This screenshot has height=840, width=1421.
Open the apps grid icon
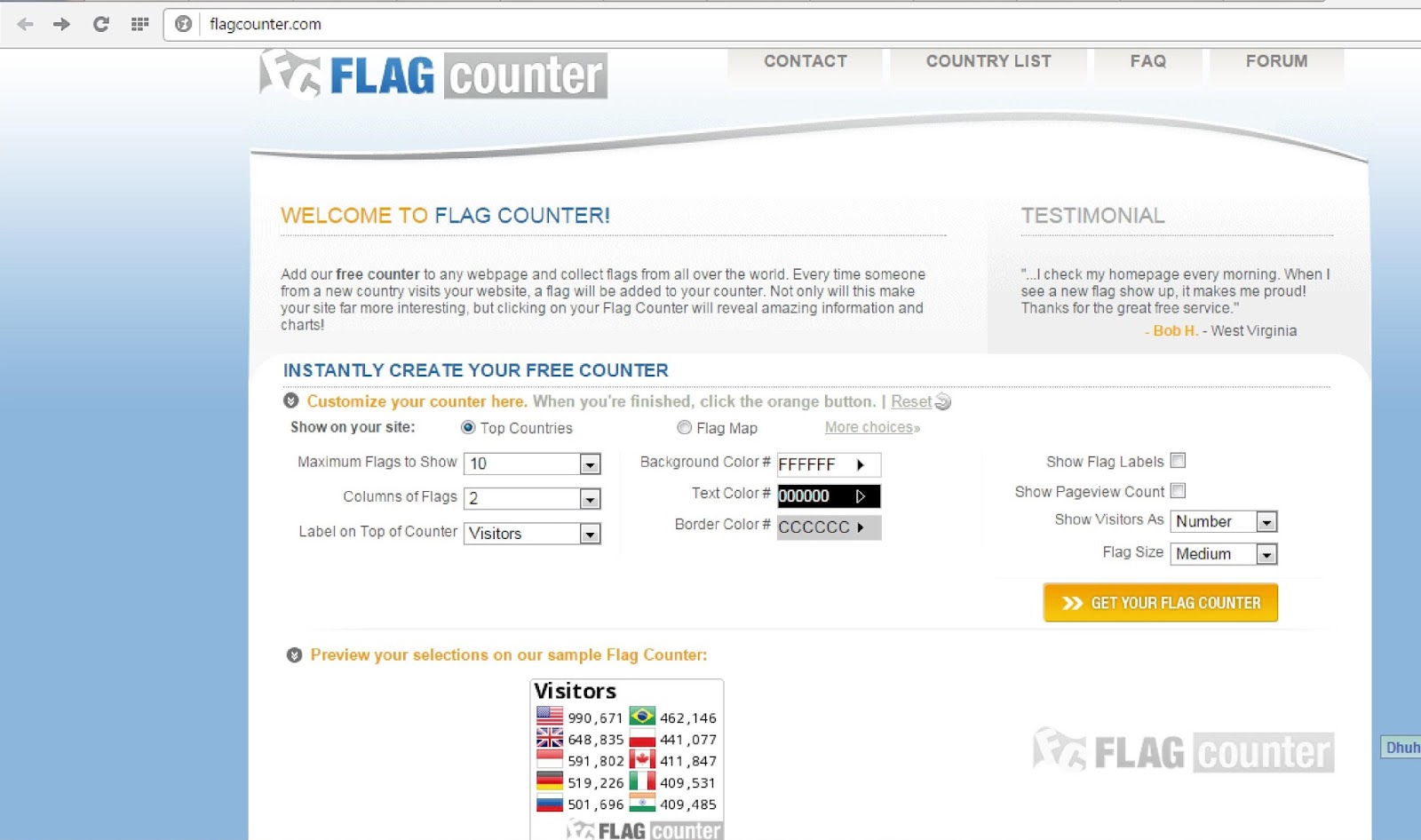139,24
